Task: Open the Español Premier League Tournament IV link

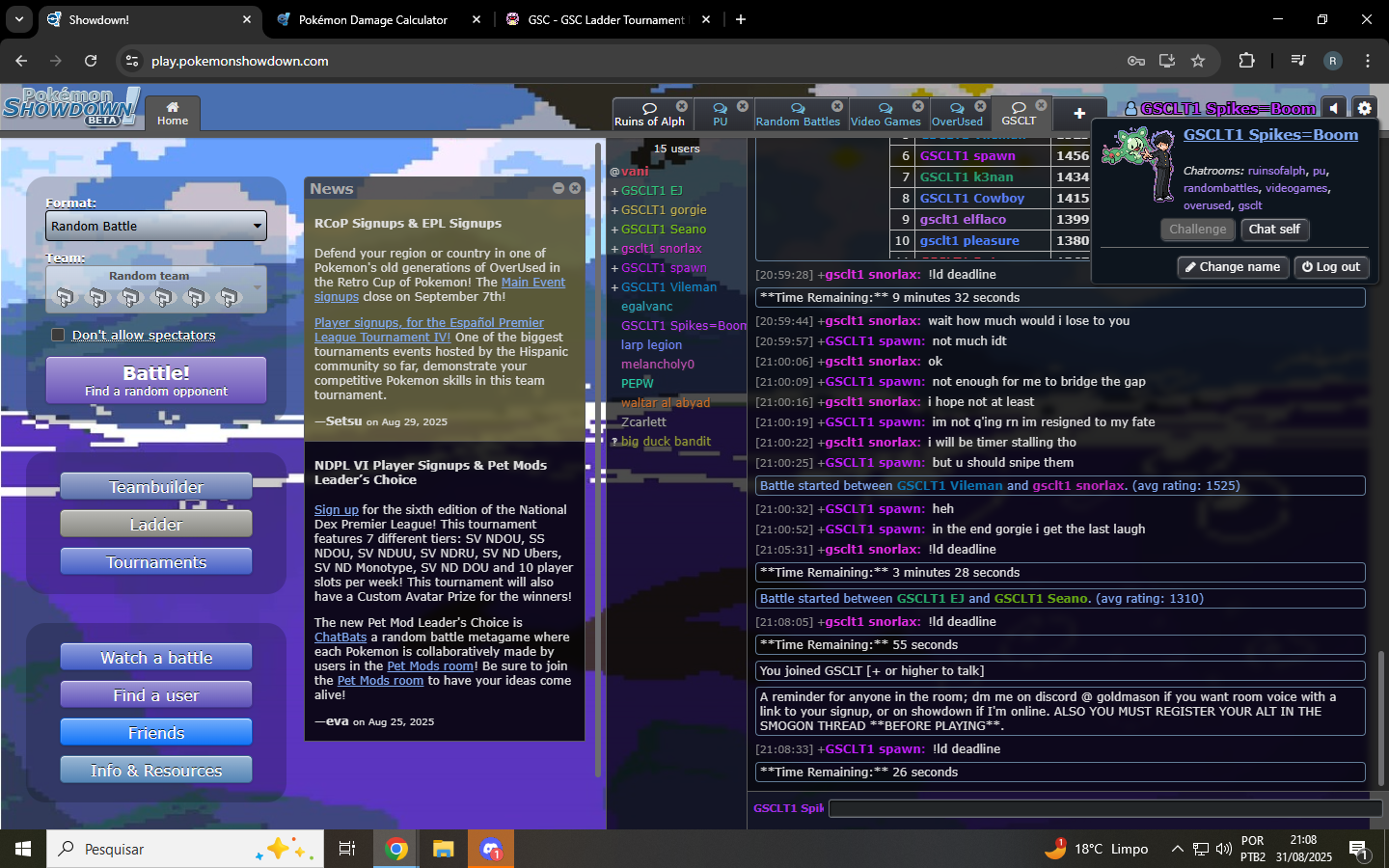Action: click(429, 330)
